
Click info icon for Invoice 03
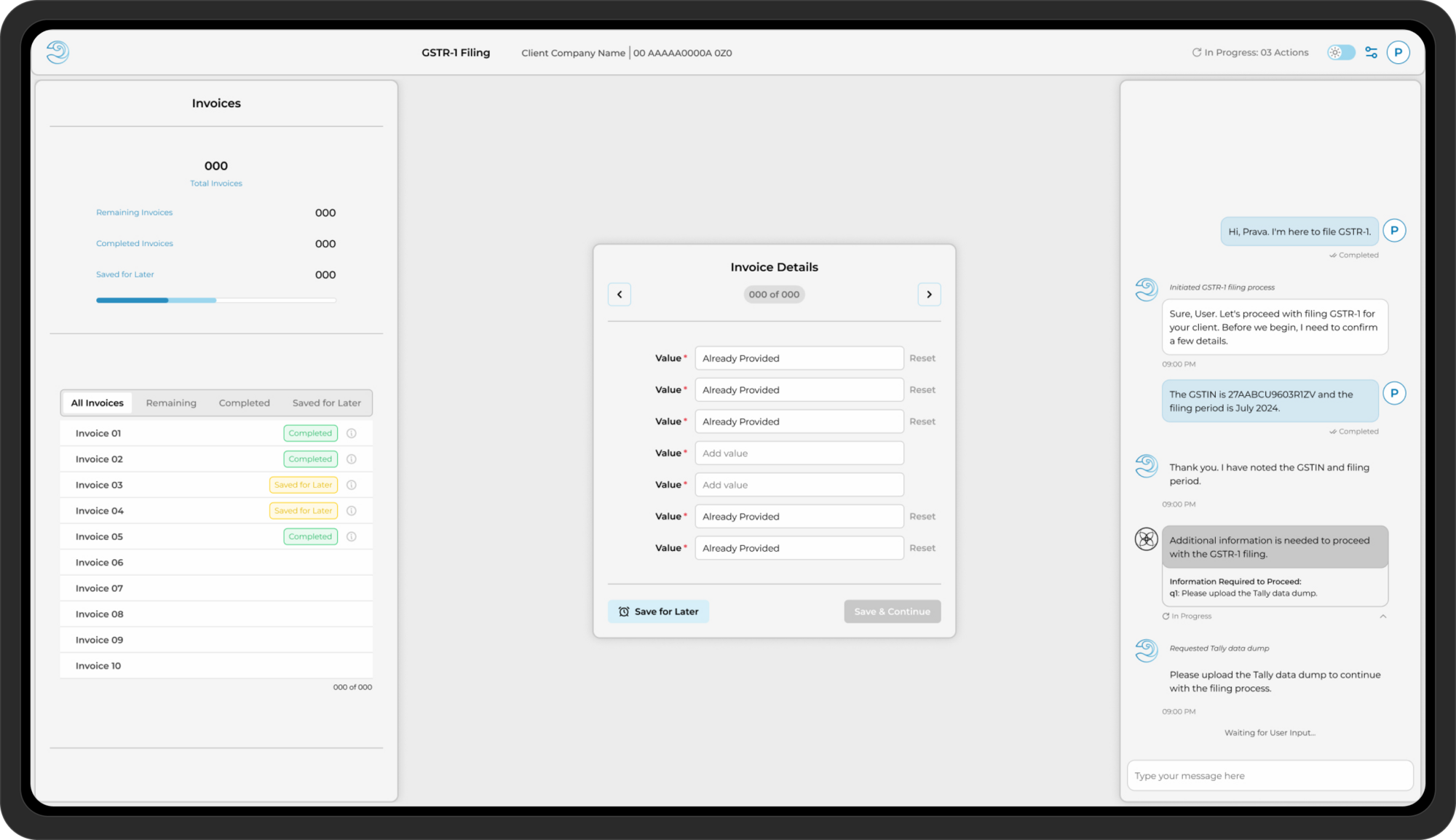pos(352,485)
